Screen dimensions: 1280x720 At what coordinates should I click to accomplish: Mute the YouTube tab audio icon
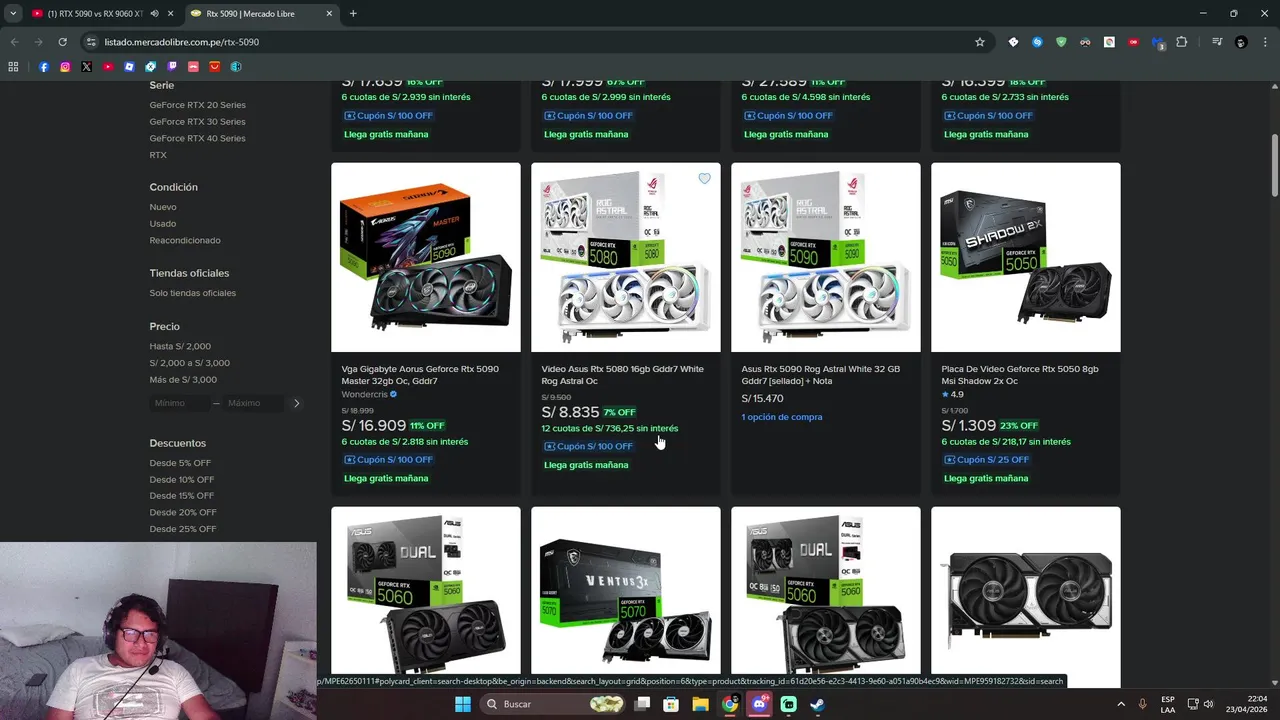[x=155, y=13]
